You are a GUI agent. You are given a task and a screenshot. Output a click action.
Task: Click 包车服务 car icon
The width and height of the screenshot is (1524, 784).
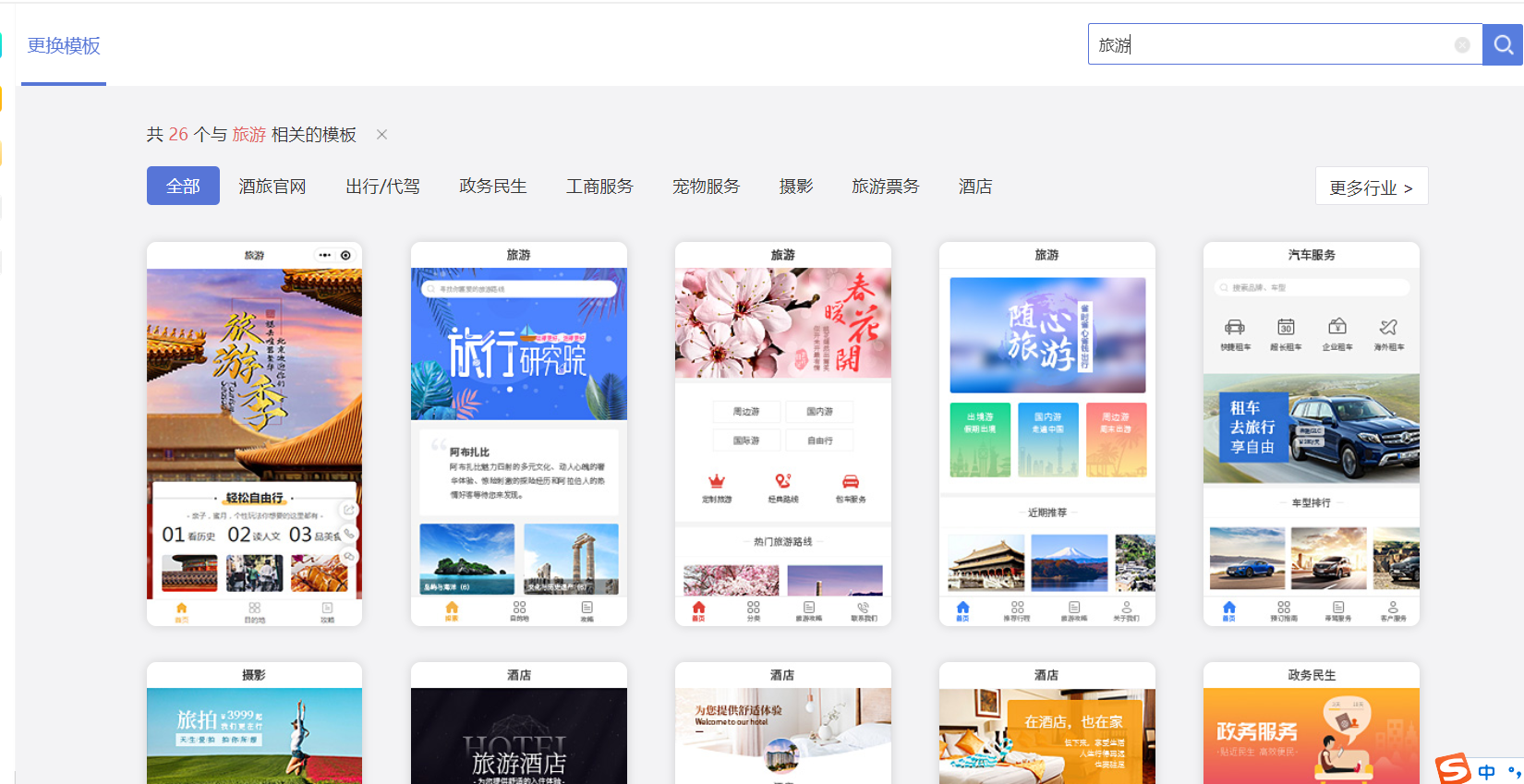click(851, 481)
